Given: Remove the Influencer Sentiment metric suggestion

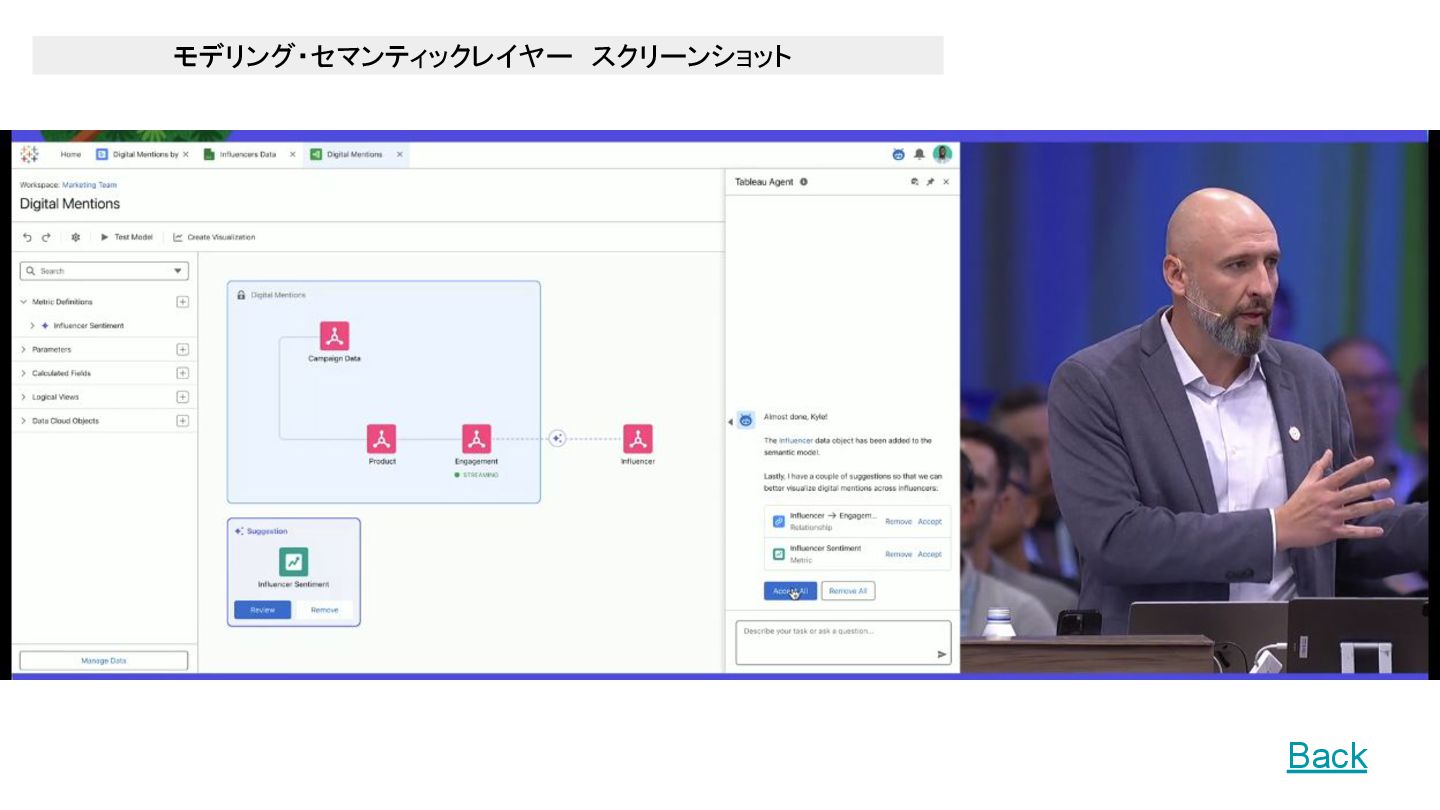Looking at the screenshot, I should coord(898,554).
